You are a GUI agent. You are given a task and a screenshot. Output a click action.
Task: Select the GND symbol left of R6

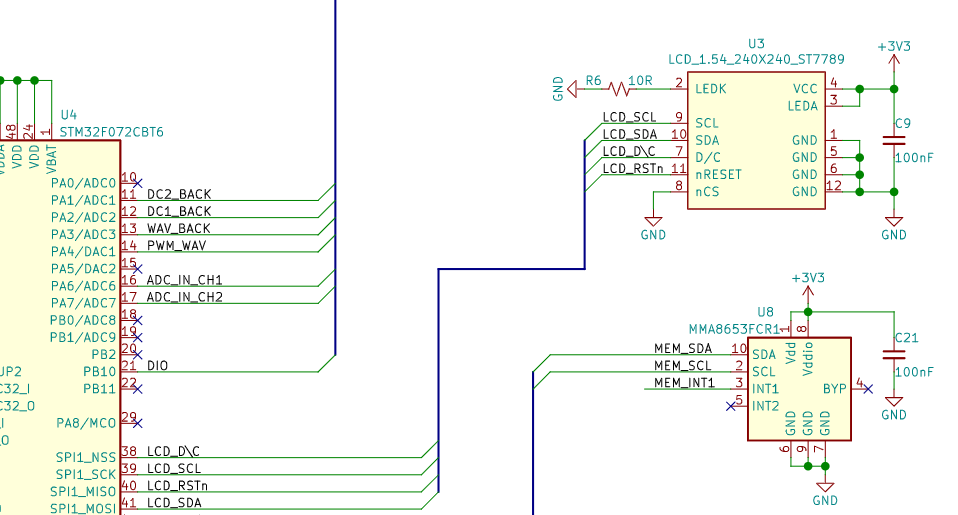tap(565, 89)
